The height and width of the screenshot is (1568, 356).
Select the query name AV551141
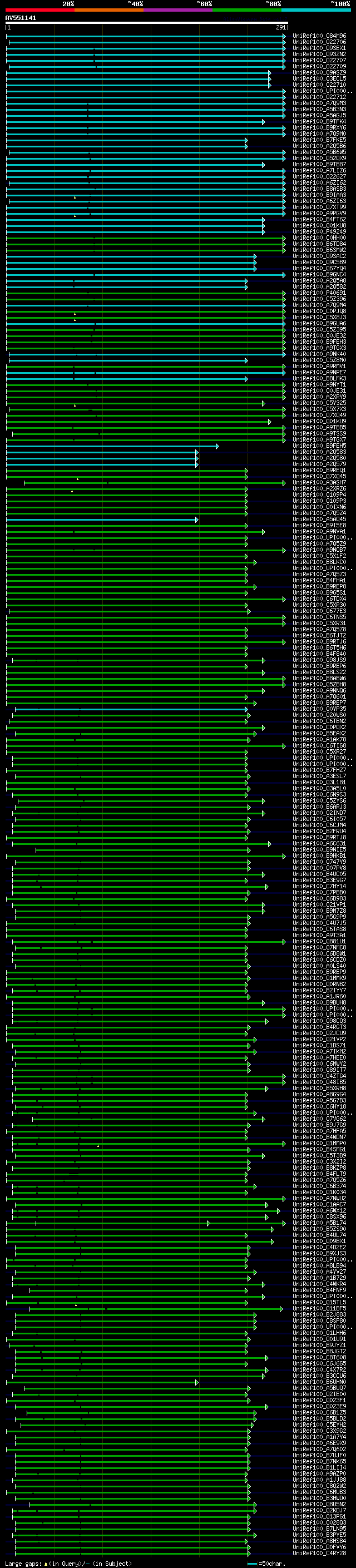click(x=21, y=18)
